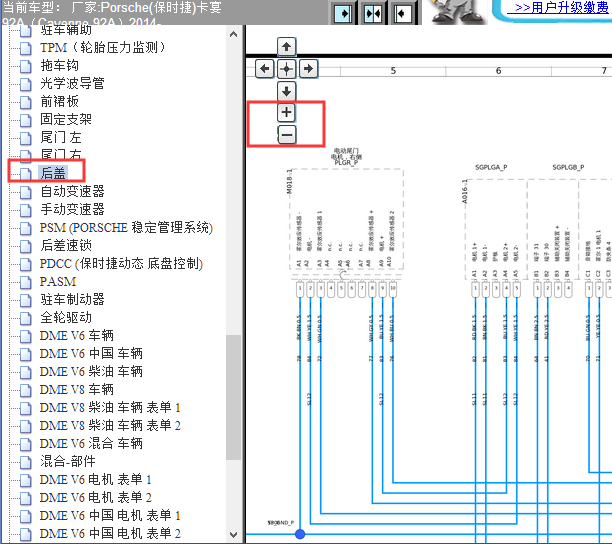Select DME V6 中国 电机 表单 2
Viewport: 612px width, 544px height.
[x=110, y=533]
